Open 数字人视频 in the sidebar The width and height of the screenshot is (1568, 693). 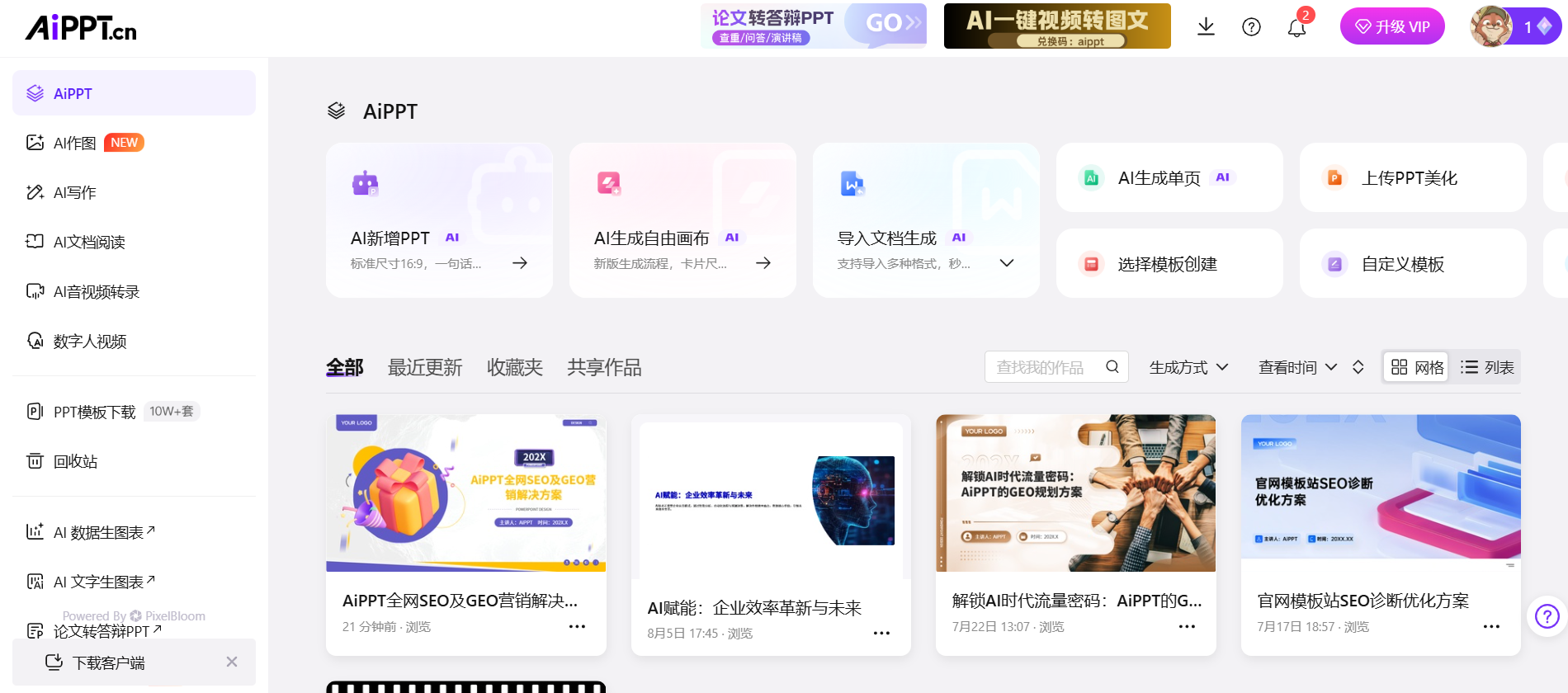coord(134,341)
